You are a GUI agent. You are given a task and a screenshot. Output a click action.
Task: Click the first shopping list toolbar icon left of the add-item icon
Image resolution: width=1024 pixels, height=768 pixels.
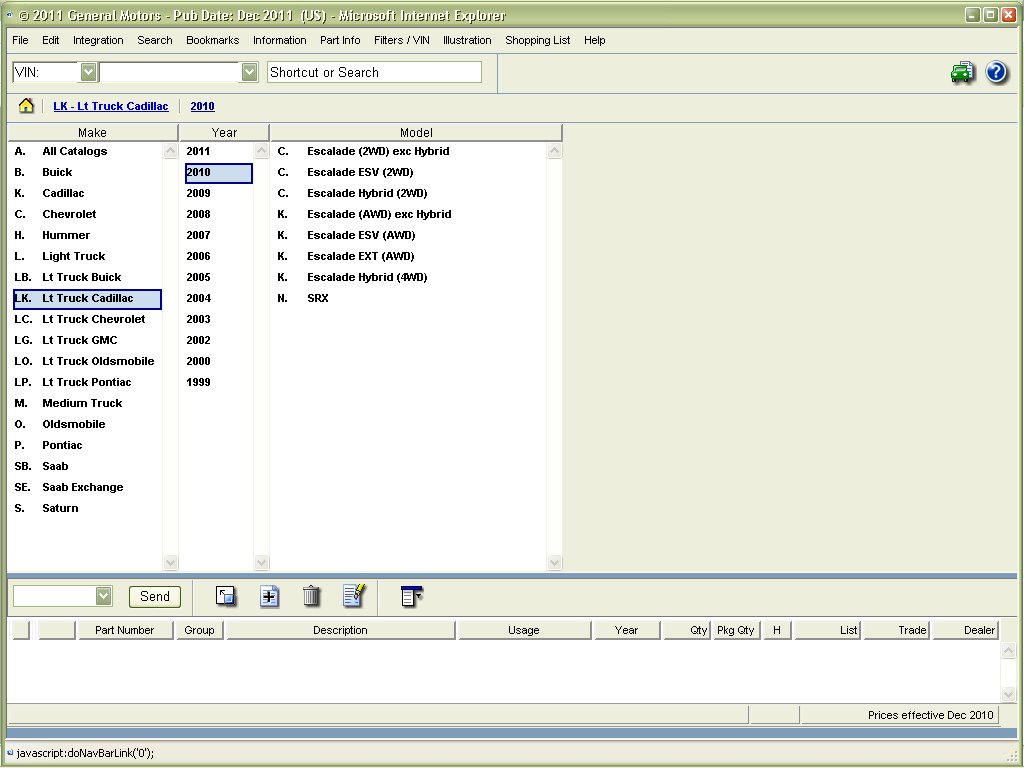pos(225,596)
